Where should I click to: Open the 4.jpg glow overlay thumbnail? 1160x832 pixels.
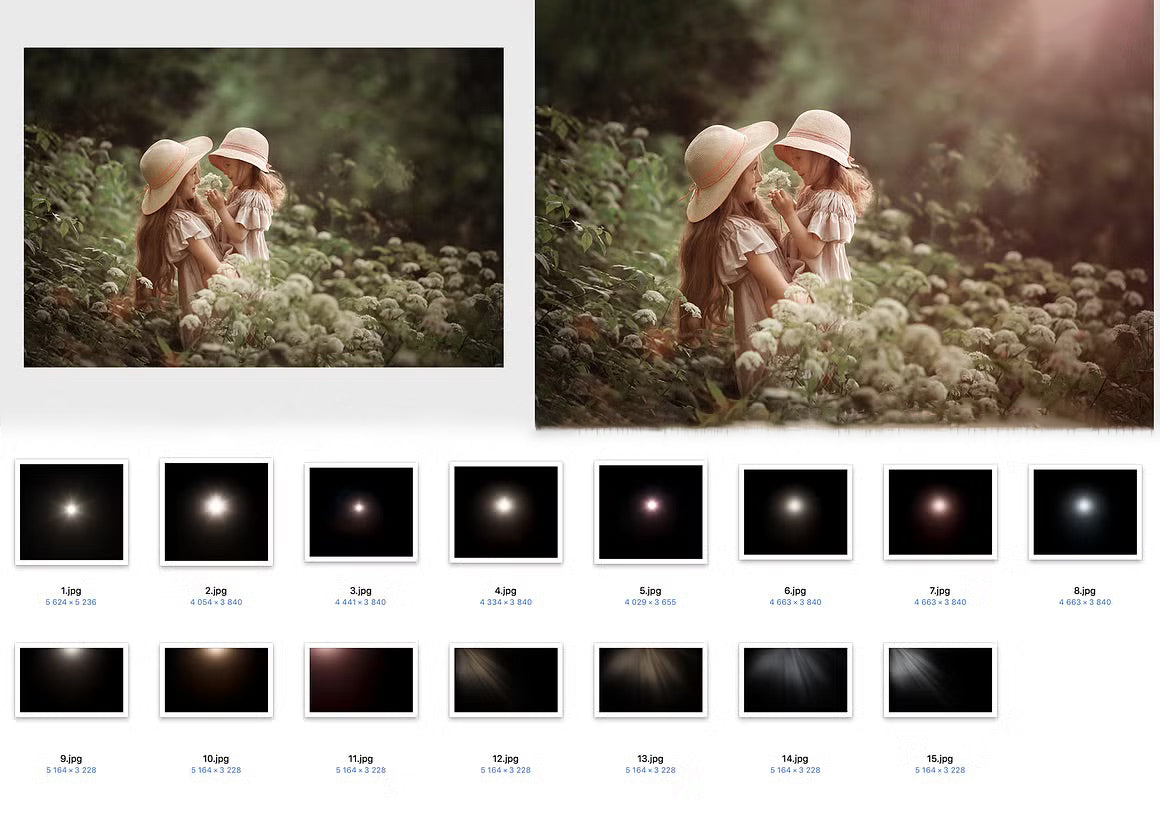(506, 512)
